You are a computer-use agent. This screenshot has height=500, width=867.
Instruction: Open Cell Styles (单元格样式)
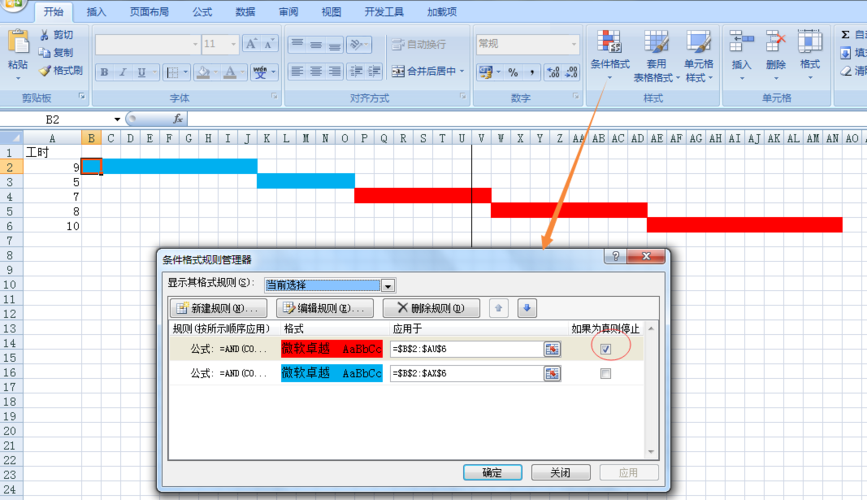click(x=699, y=55)
